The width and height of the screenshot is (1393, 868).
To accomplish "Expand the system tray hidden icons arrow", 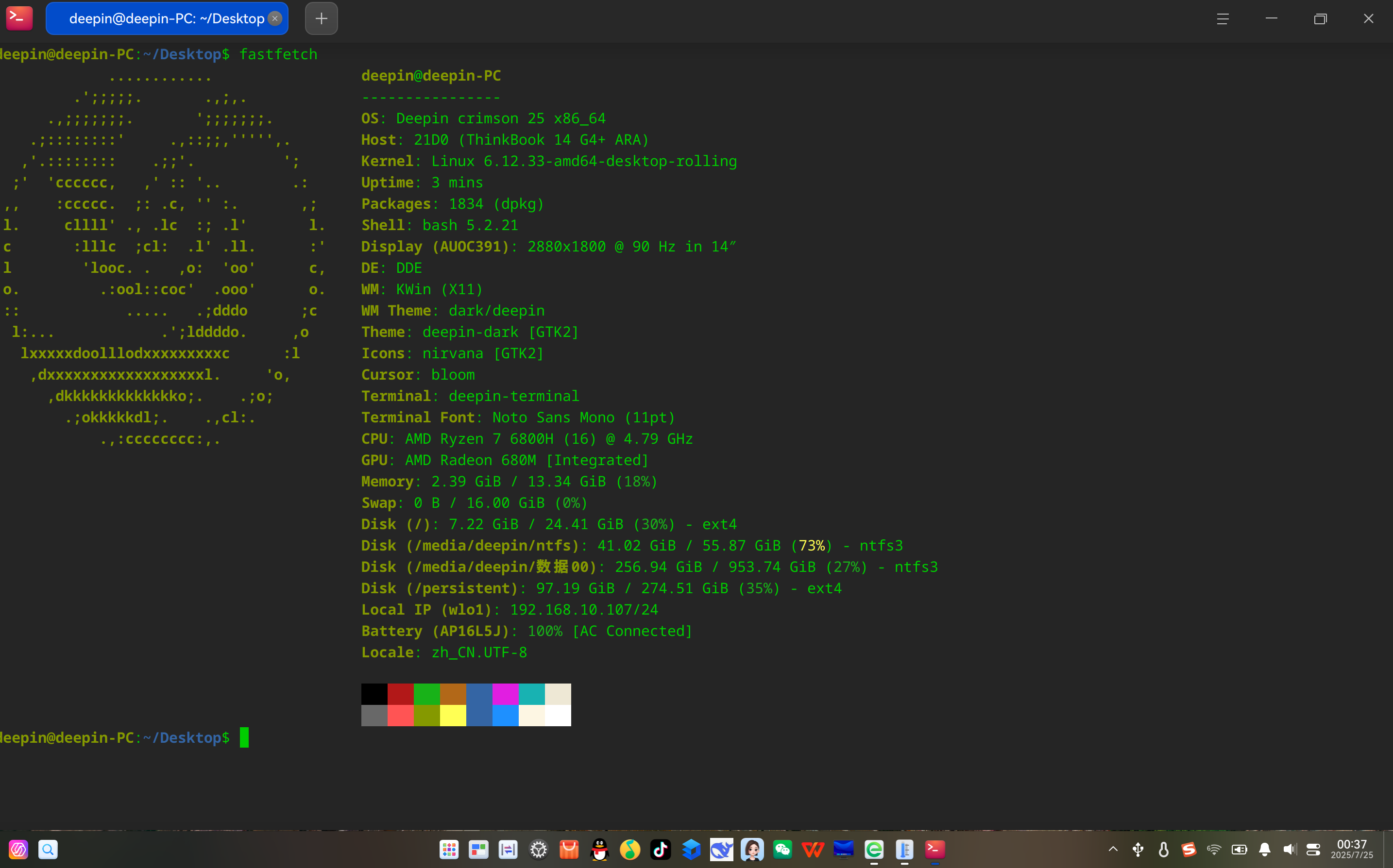I will [x=1113, y=849].
